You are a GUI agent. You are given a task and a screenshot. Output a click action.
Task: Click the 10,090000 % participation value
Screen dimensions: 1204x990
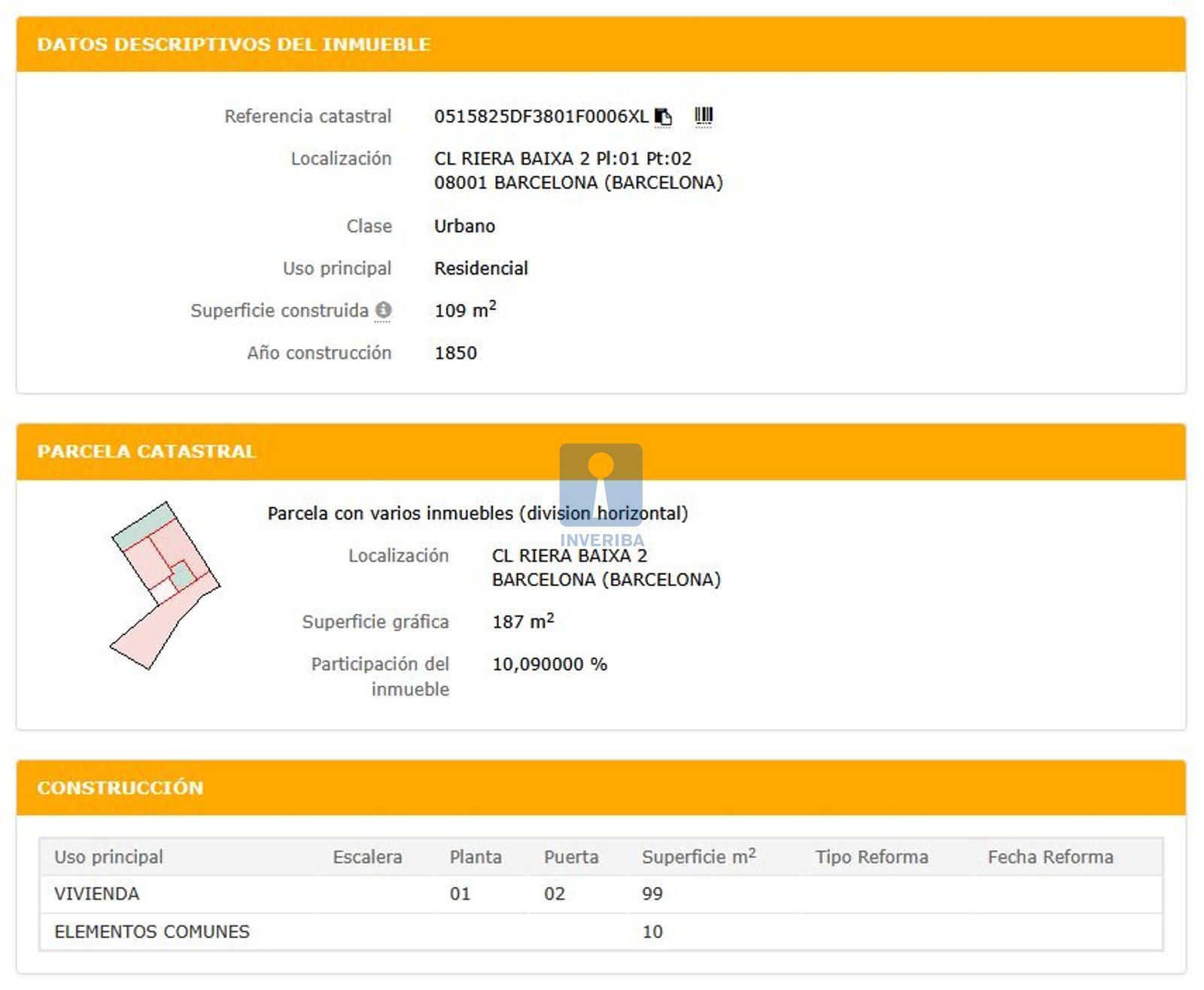point(549,664)
